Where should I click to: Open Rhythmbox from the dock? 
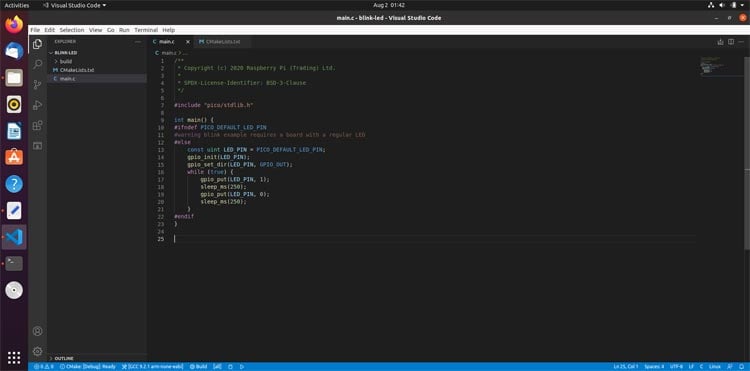pos(14,104)
